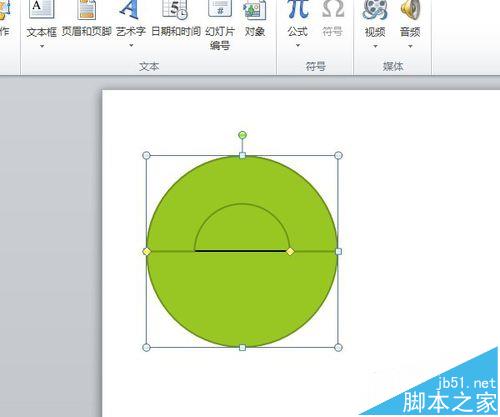This screenshot has height=417, width=500.
Task: Select the top-left corner resize handle
Action: pos(146,155)
